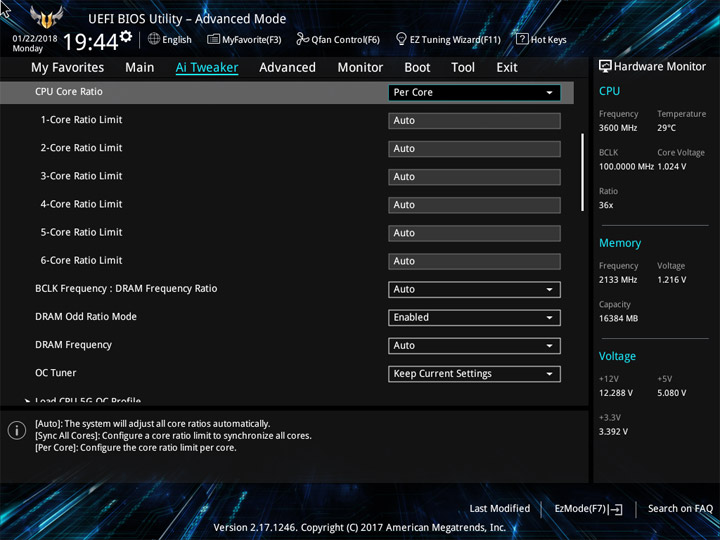The height and width of the screenshot is (540, 720).
Task: Select the DRAM Odd Ratio Mode label
Action: pos(86,316)
